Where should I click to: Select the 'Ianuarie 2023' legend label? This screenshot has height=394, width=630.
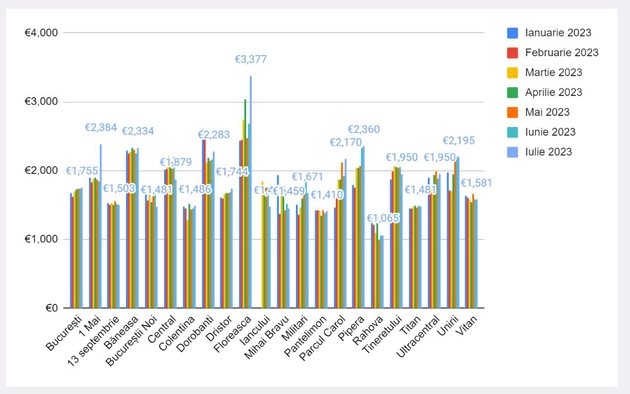(x=558, y=33)
